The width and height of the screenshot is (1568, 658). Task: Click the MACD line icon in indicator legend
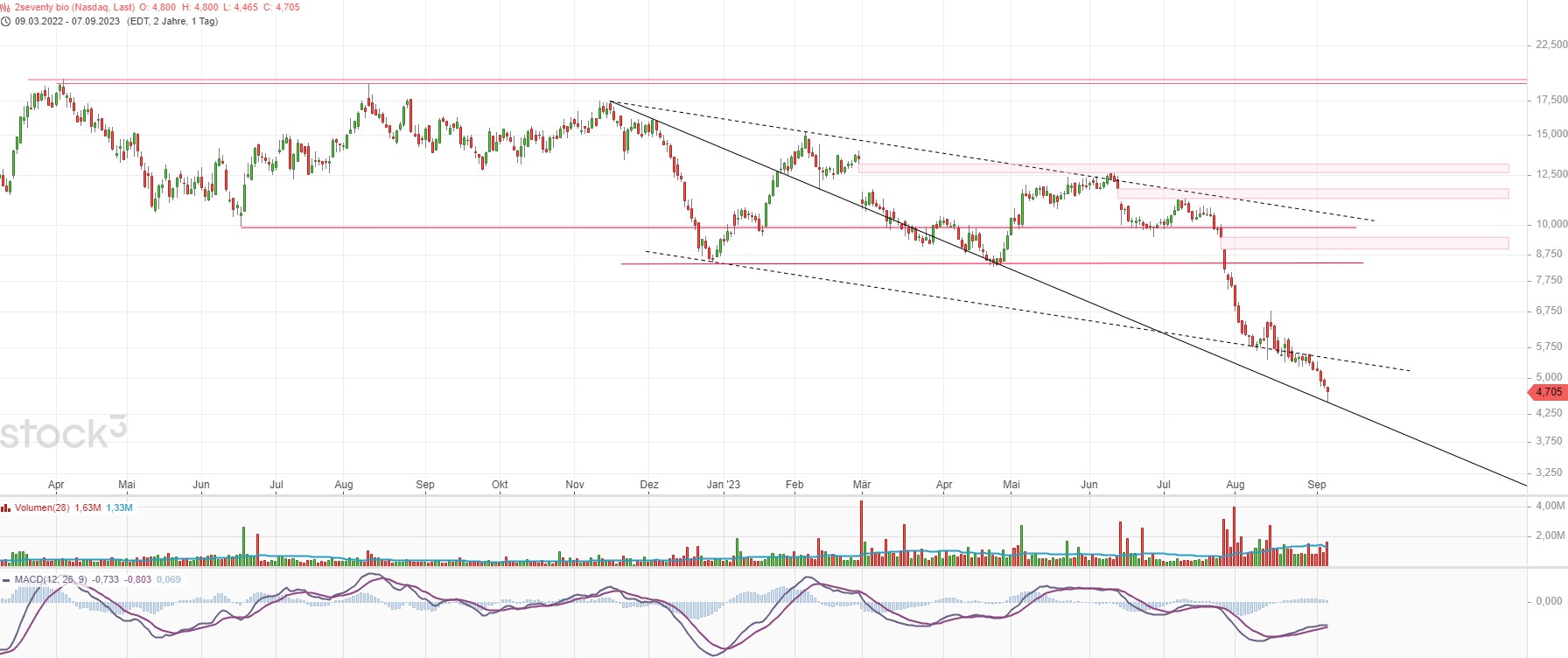pyautogui.click(x=6, y=579)
